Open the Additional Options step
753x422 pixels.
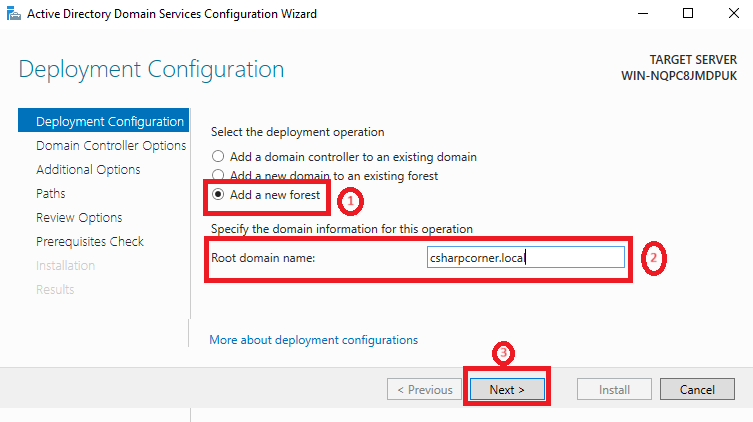pyautogui.click(x=88, y=169)
